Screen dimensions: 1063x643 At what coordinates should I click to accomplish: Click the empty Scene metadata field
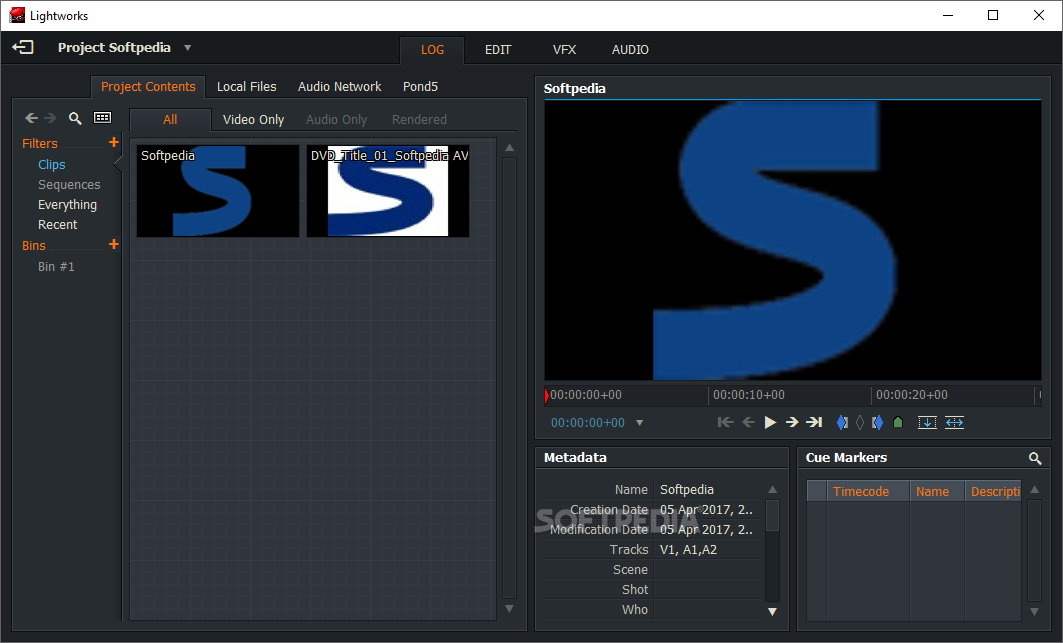(707, 570)
